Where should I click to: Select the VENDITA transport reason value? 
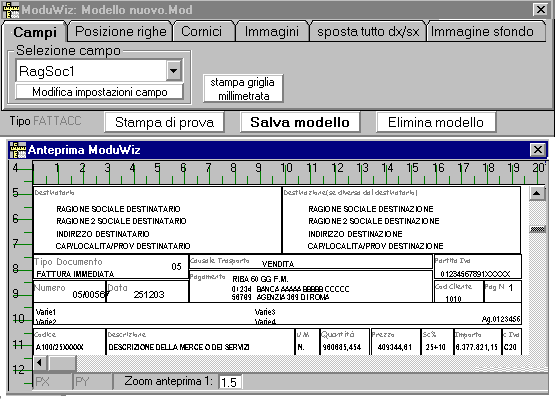[x=278, y=264]
